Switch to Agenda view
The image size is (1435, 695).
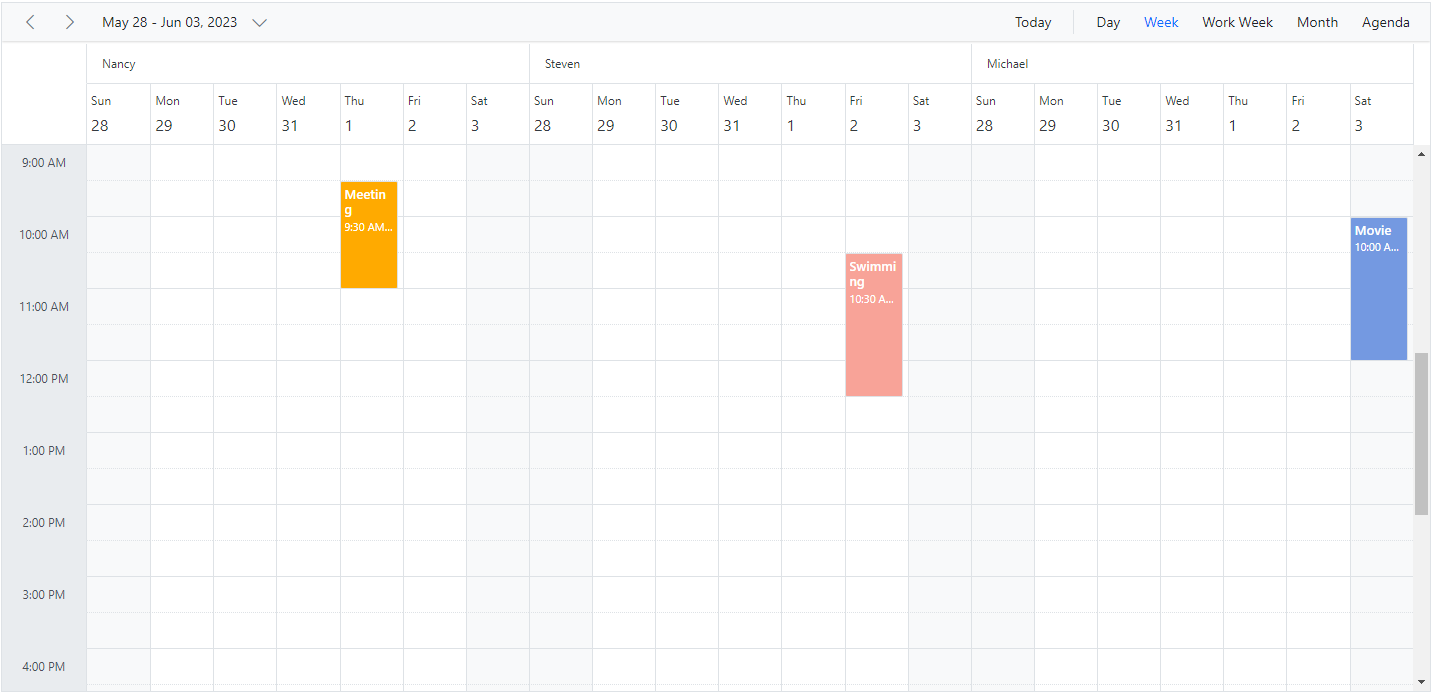tap(1385, 22)
